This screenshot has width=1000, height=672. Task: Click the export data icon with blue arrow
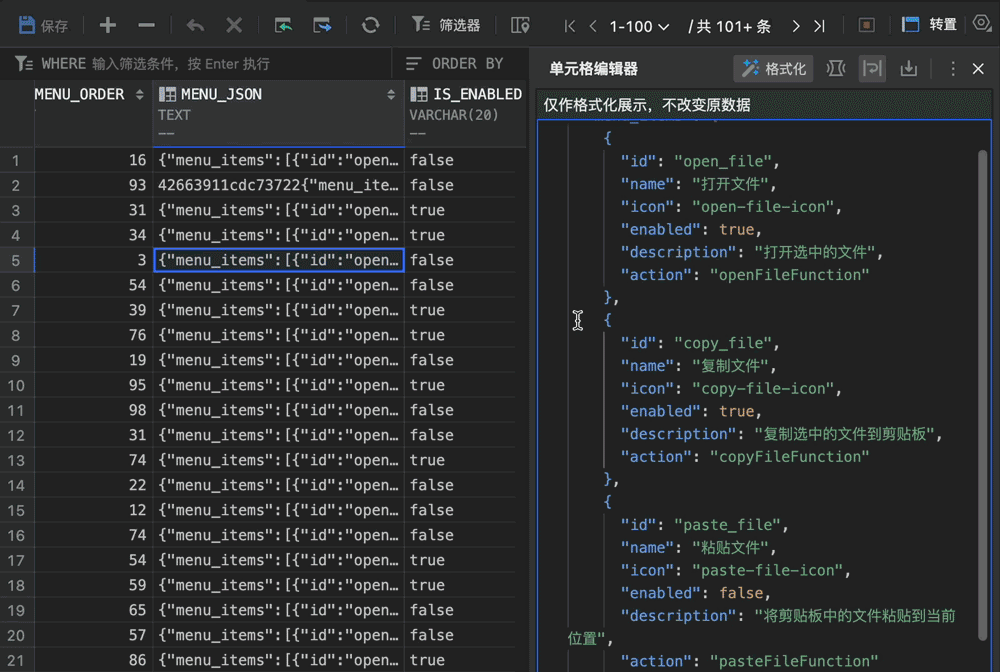point(322,26)
